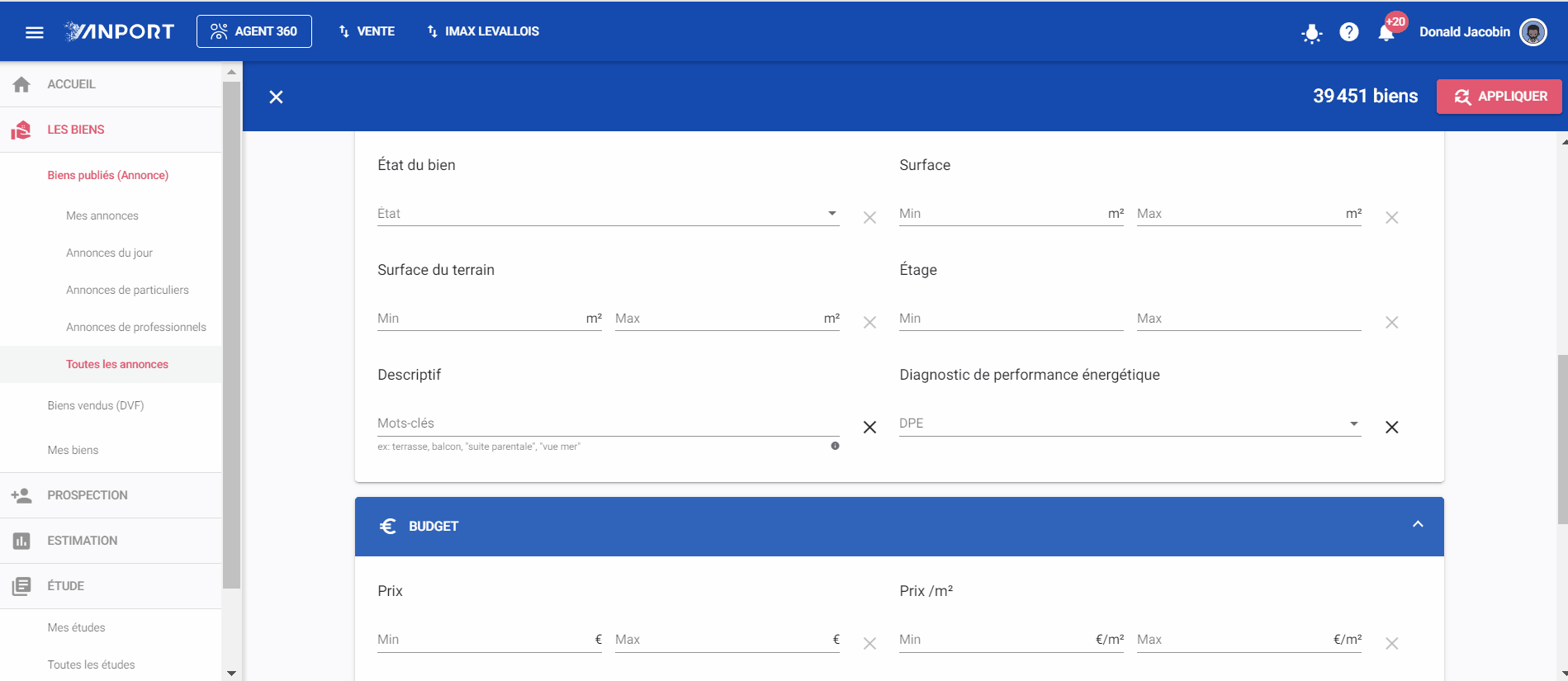Open the DPE dropdown
The height and width of the screenshot is (681, 1568).
[x=1130, y=423]
